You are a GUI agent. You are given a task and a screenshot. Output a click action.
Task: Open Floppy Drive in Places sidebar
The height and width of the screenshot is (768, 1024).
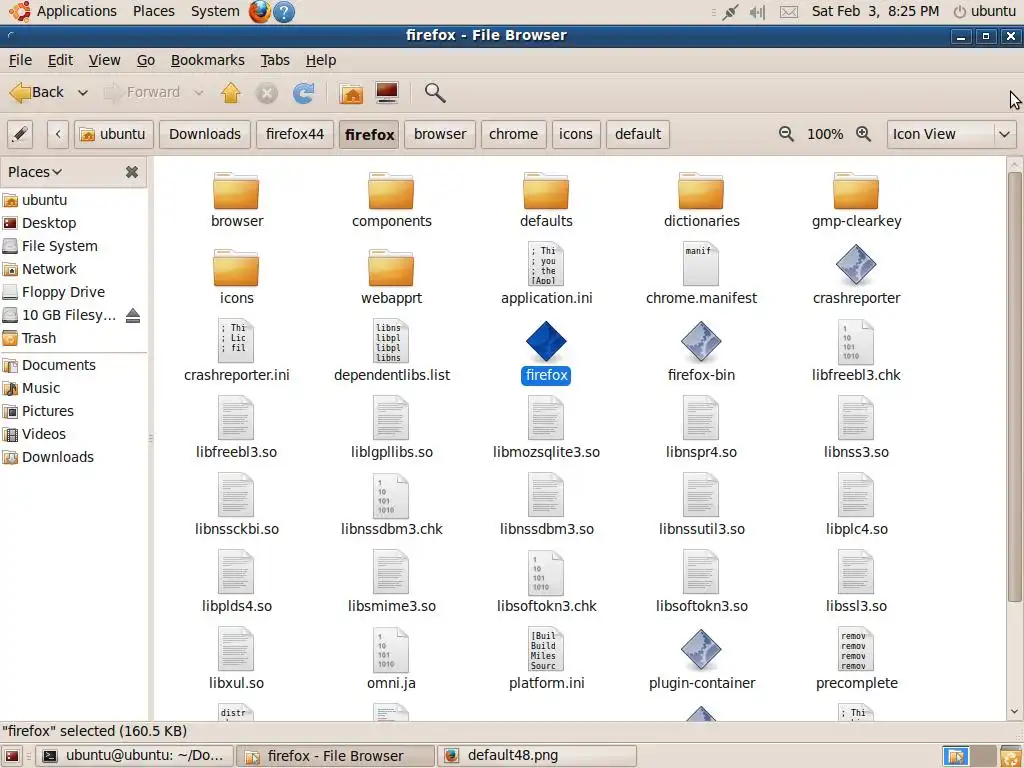coord(63,292)
